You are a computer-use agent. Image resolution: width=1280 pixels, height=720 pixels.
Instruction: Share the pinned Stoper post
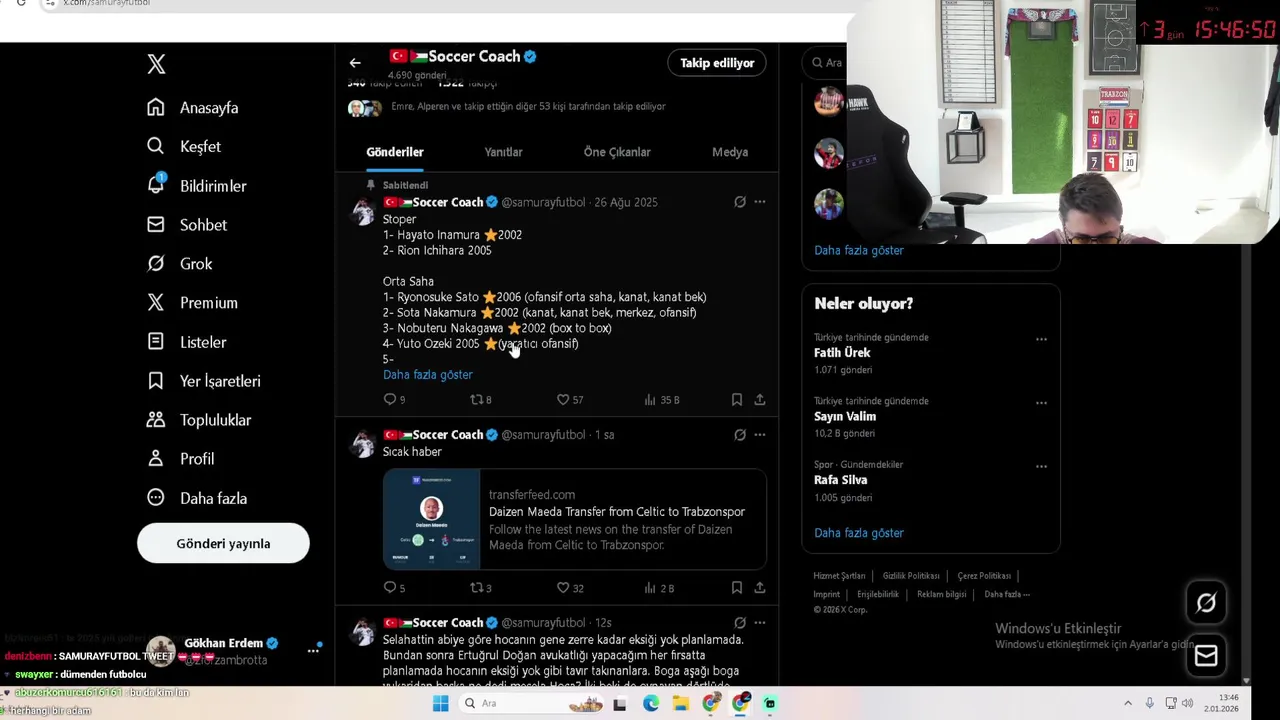click(x=760, y=399)
